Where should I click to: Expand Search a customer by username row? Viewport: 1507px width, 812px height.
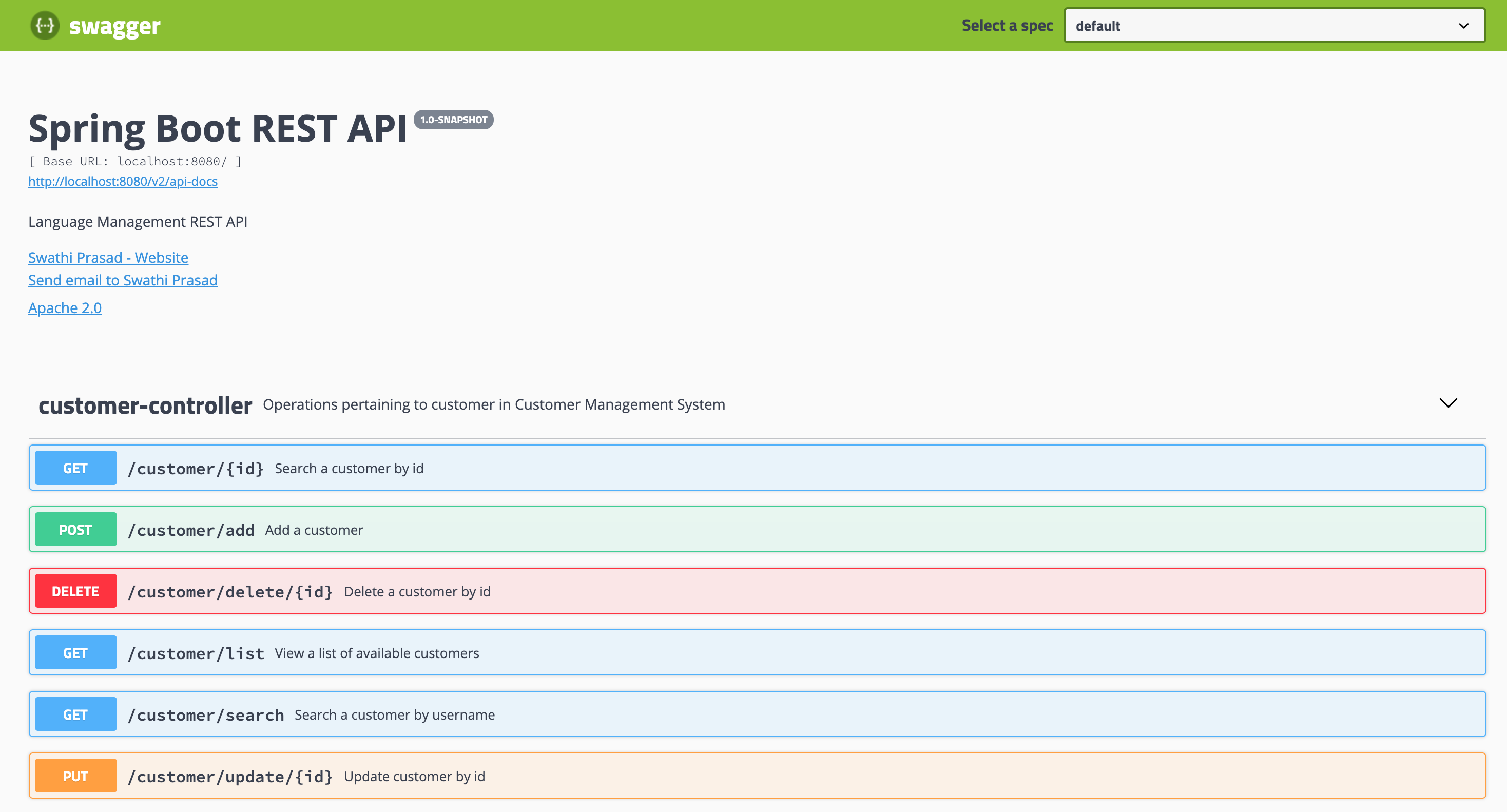pyautogui.click(x=394, y=715)
